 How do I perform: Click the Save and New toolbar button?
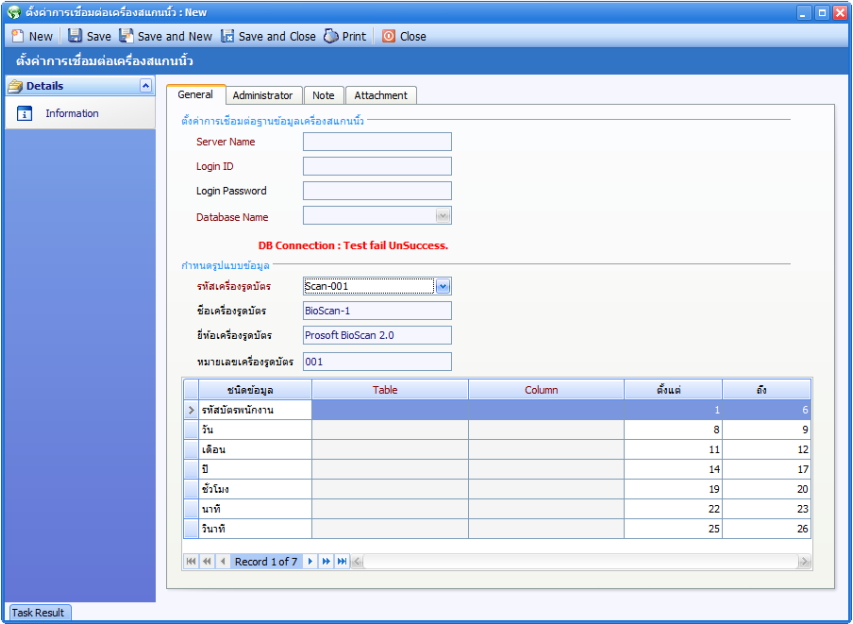point(166,36)
